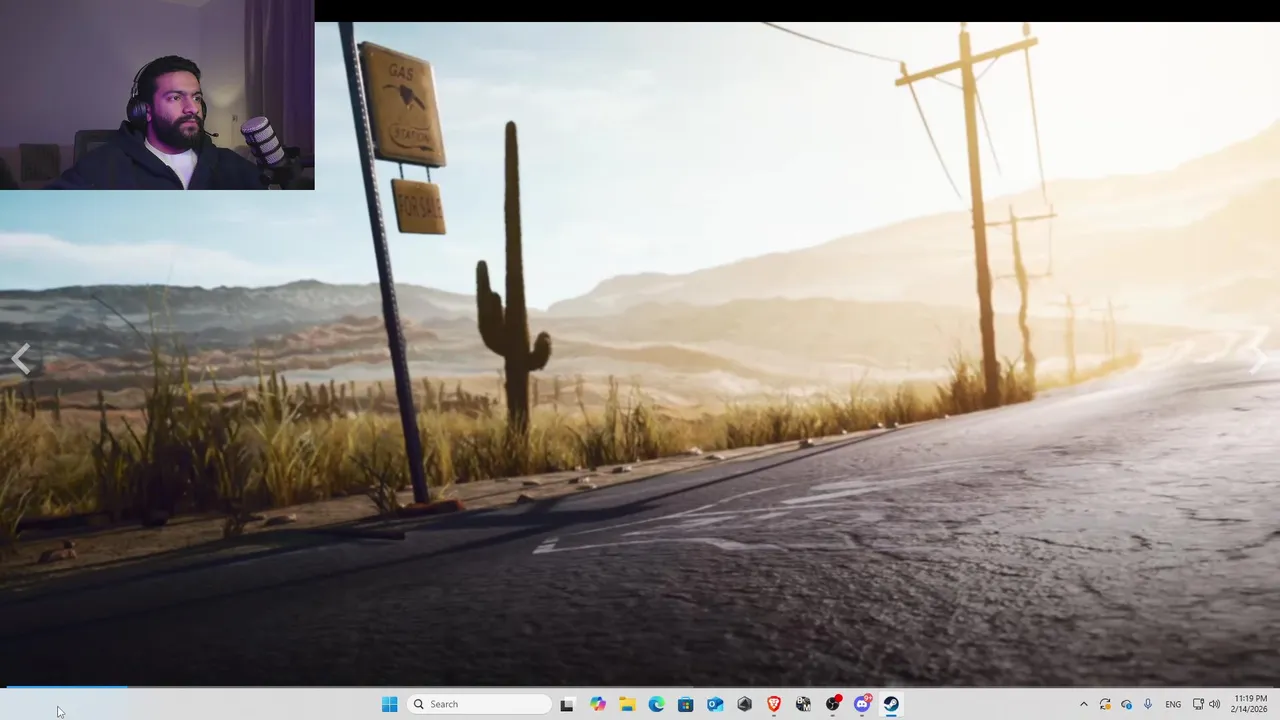Click the sync status tray icon
Image resolution: width=1280 pixels, height=720 pixels.
tap(1105, 704)
